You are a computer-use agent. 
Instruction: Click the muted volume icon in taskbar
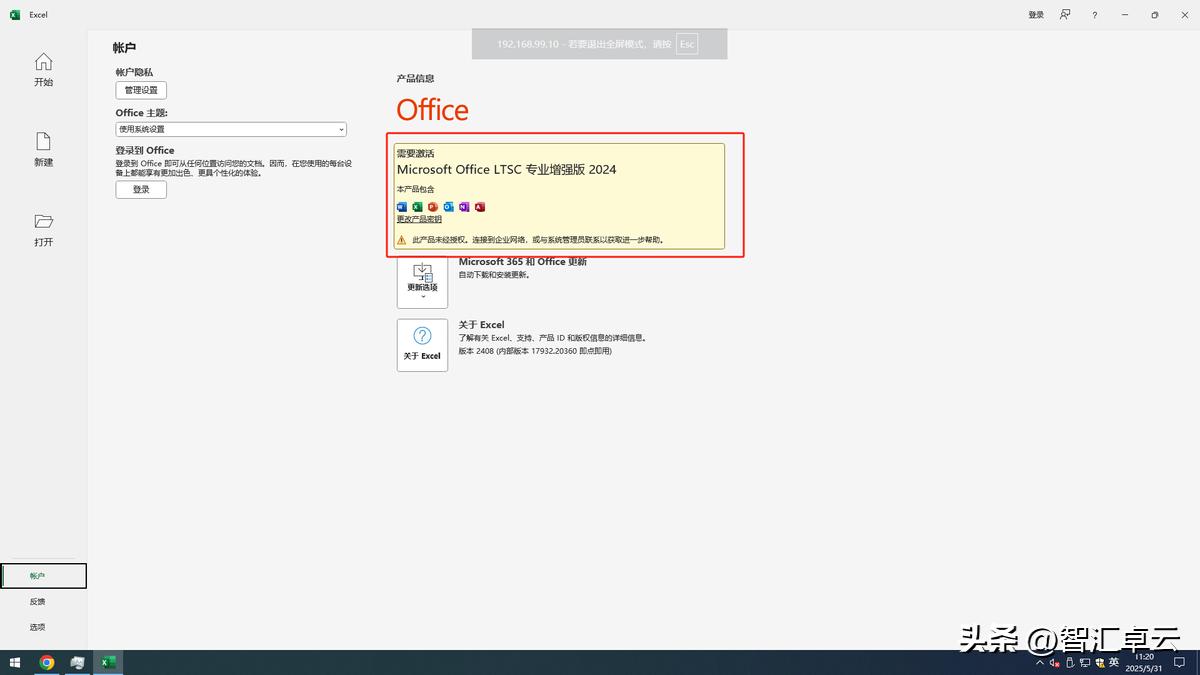pyautogui.click(x=1054, y=663)
